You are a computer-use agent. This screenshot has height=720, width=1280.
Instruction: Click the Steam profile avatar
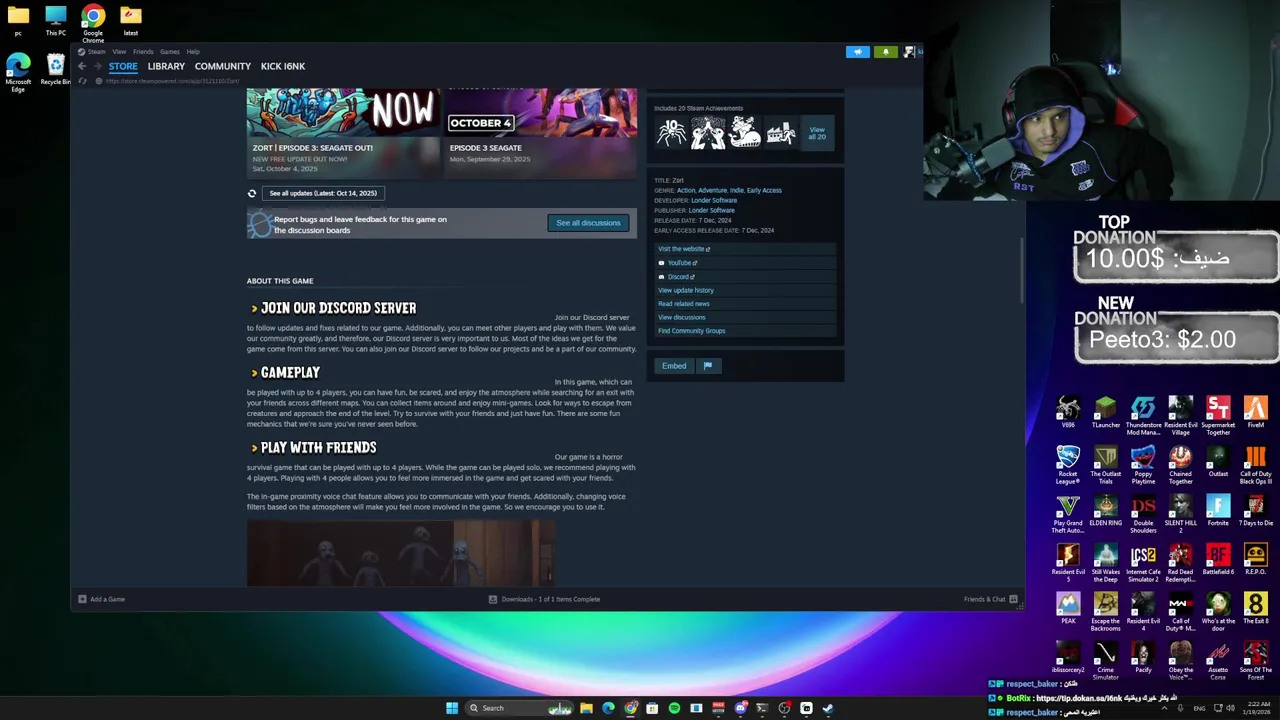pos(908,52)
